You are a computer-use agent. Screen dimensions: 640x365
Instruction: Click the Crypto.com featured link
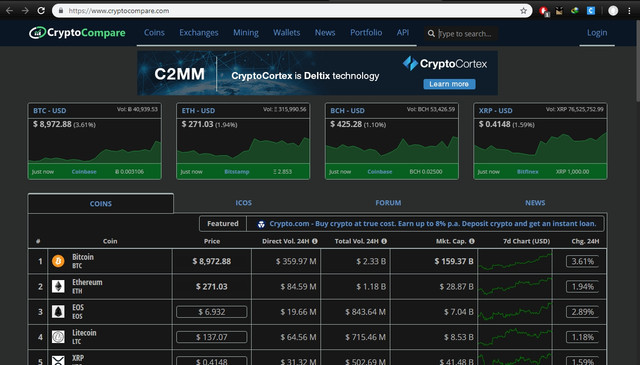pos(433,224)
